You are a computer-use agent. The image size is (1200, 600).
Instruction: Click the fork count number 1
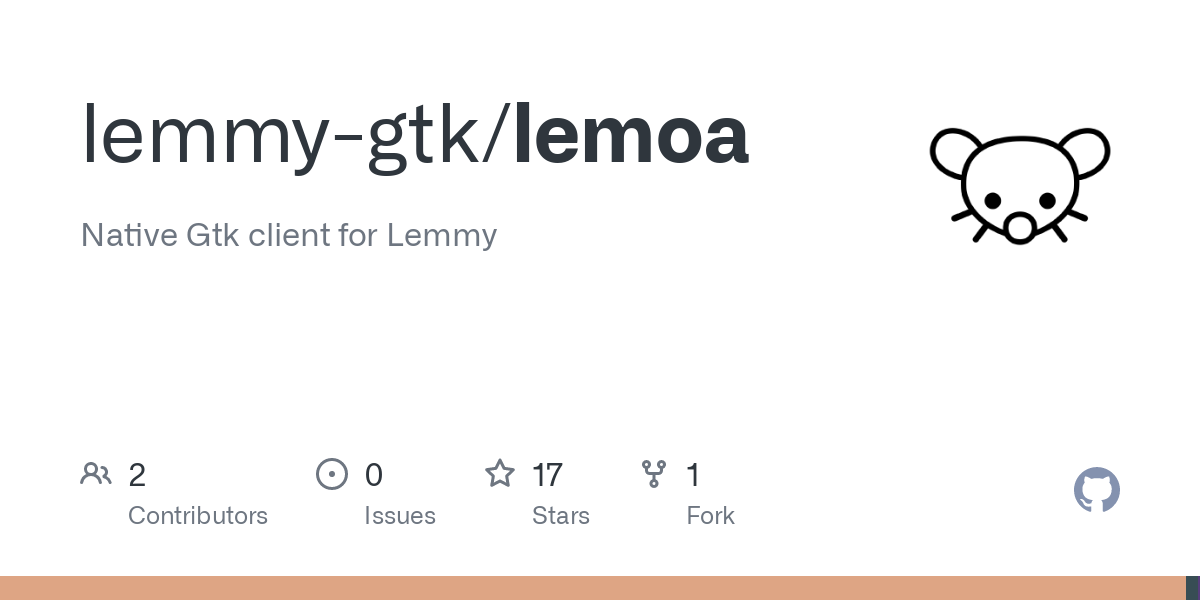[x=693, y=475]
